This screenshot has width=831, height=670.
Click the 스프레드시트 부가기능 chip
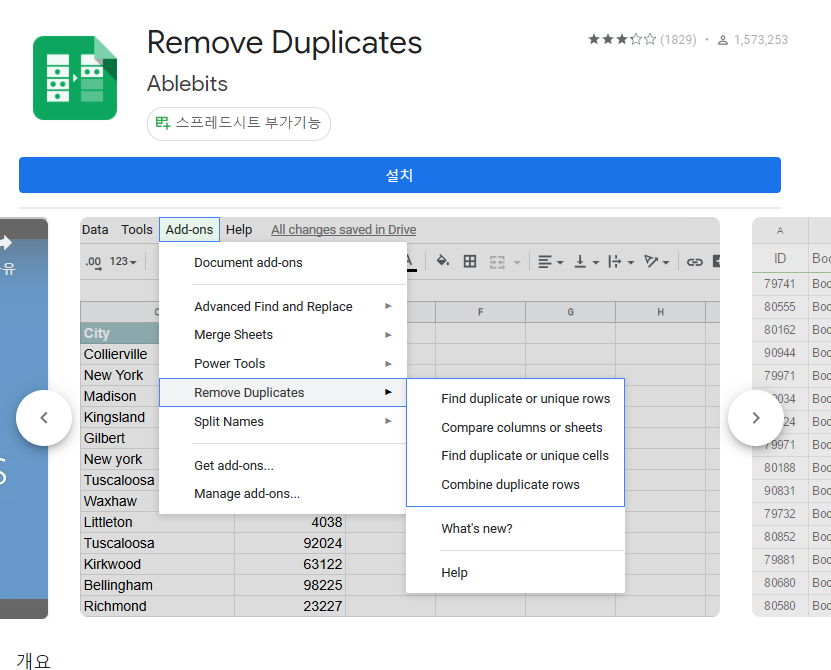pyautogui.click(x=238, y=124)
